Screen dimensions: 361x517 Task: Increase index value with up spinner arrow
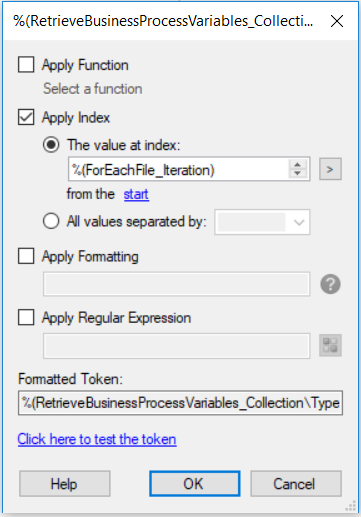coord(297,165)
